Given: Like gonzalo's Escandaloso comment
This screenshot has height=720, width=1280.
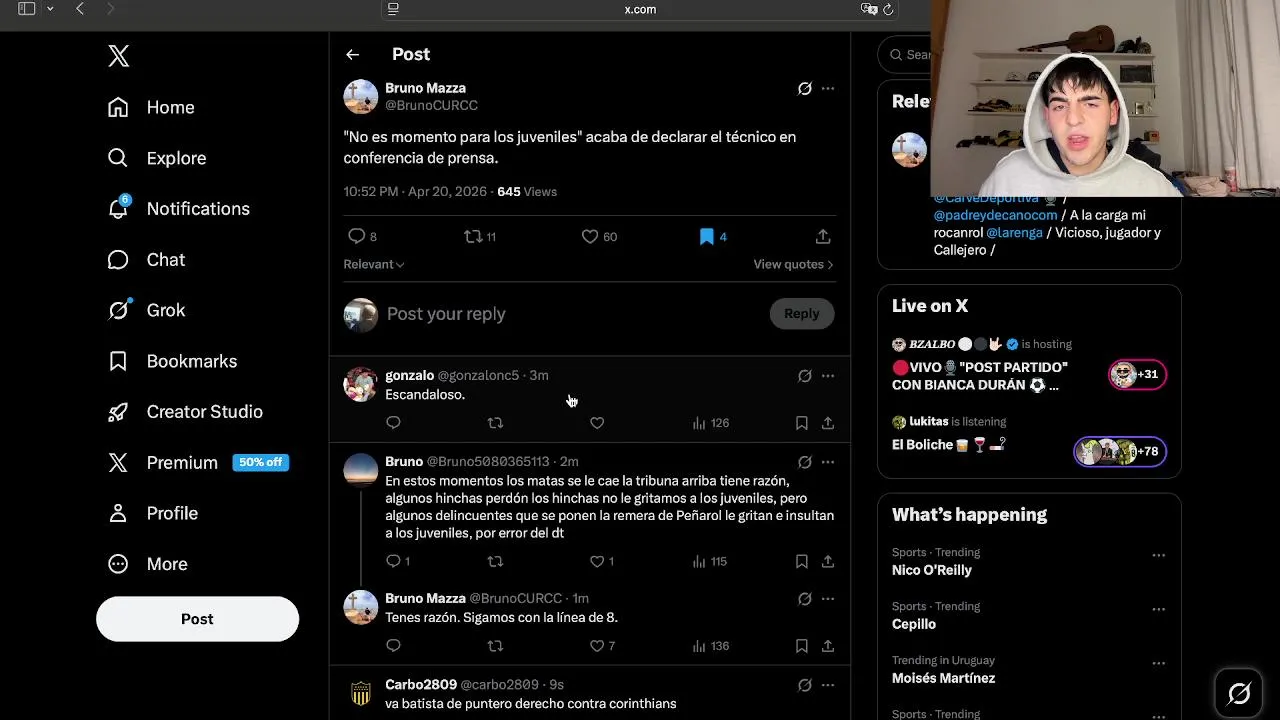Looking at the screenshot, I should pyautogui.click(x=597, y=423).
